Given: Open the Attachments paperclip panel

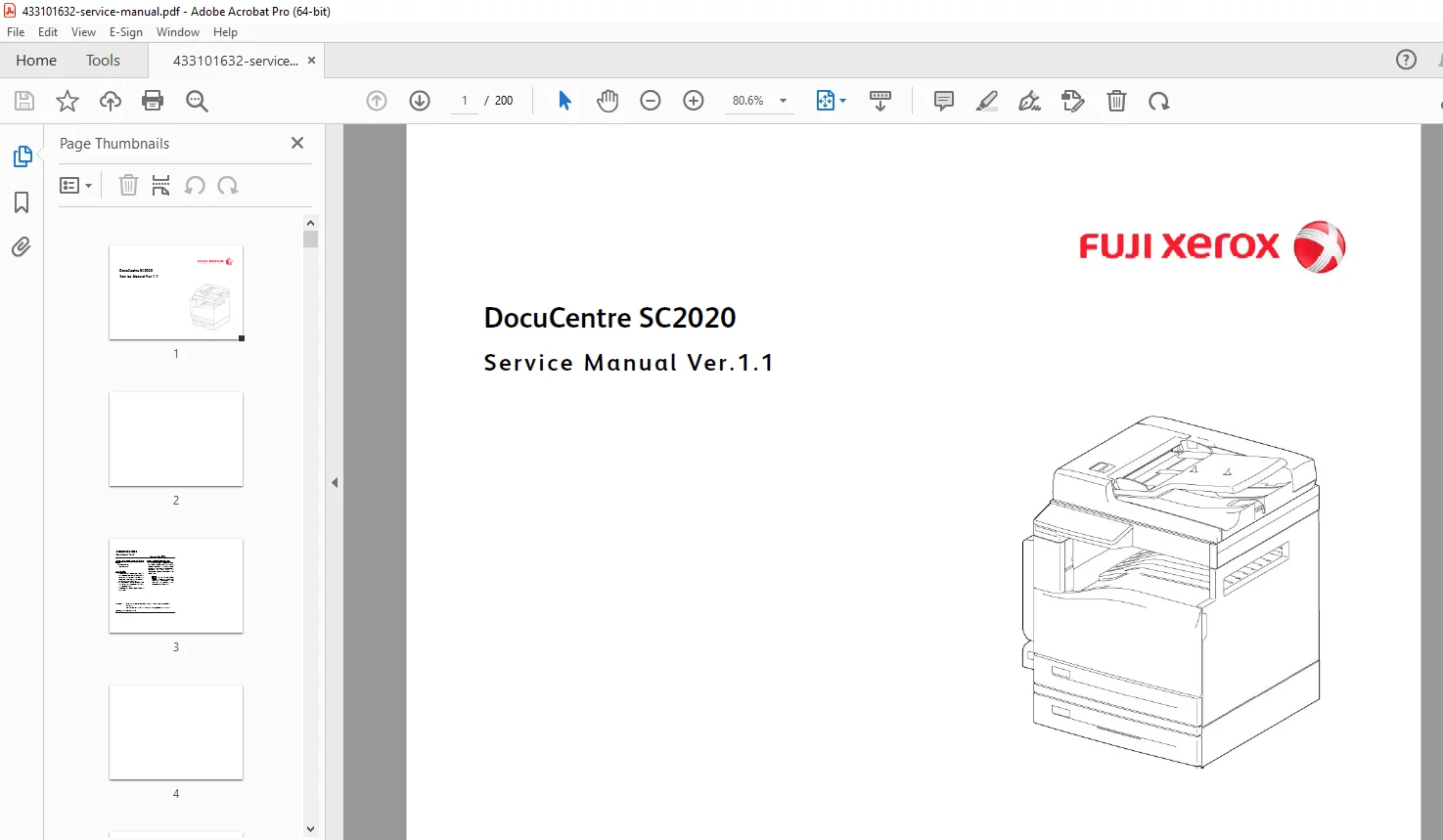Looking at the screenshot, I should coord(22,246).
